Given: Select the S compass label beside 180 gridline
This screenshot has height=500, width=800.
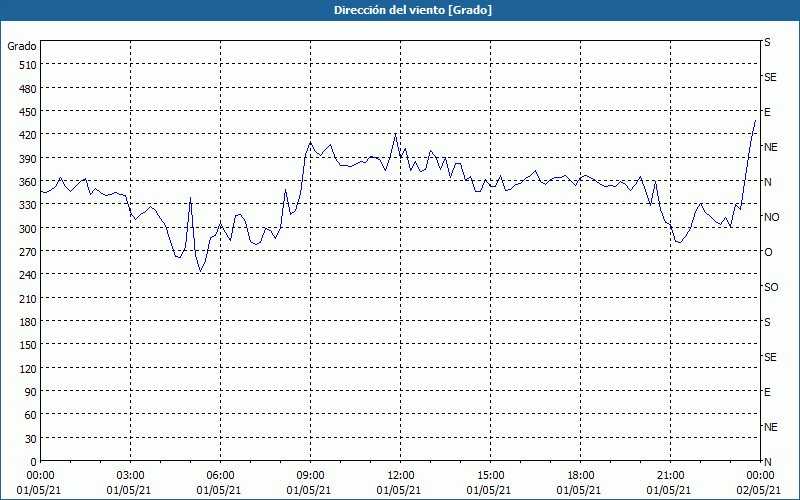Looking at the screenshot, I should [x=767, y=322].
